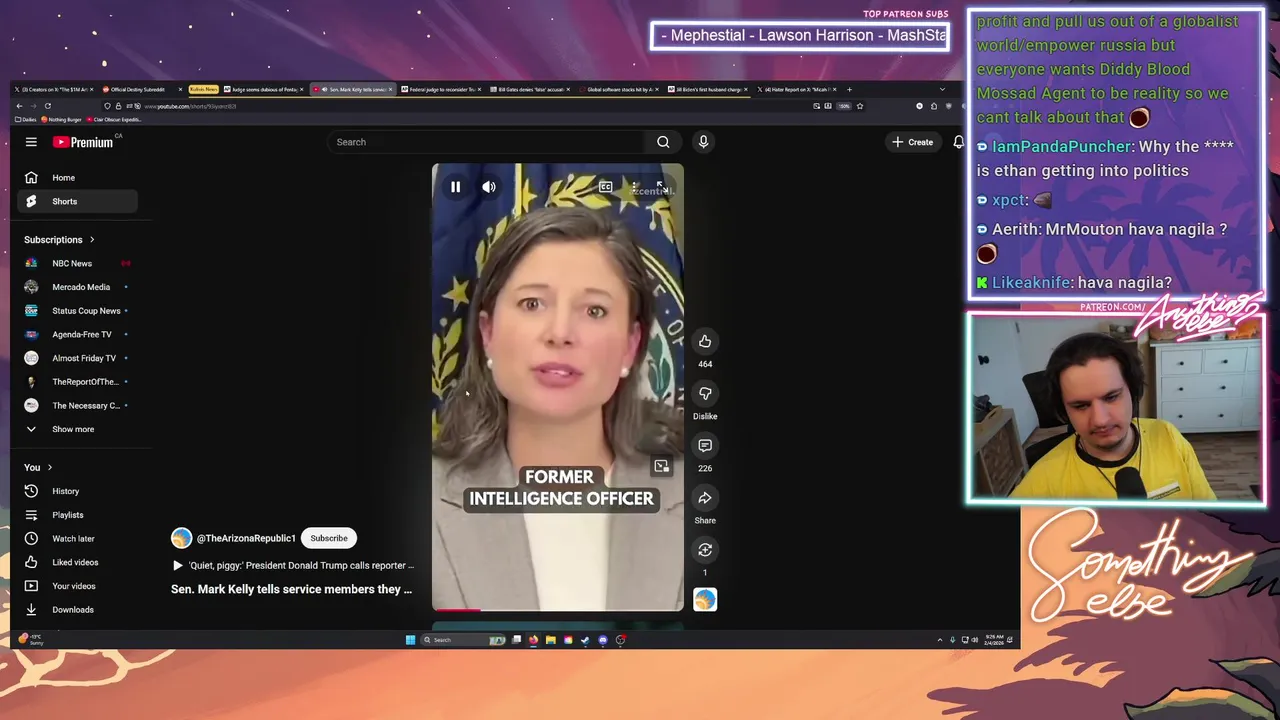Viewport: 1280px width, 720px height.
Task: Open Discord from the taskbar
Action: (602, 640)
